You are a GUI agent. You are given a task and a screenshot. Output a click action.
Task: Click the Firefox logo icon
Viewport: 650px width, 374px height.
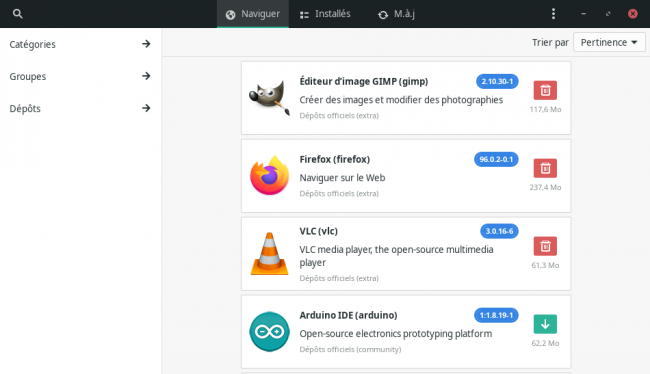pos(269,175)
